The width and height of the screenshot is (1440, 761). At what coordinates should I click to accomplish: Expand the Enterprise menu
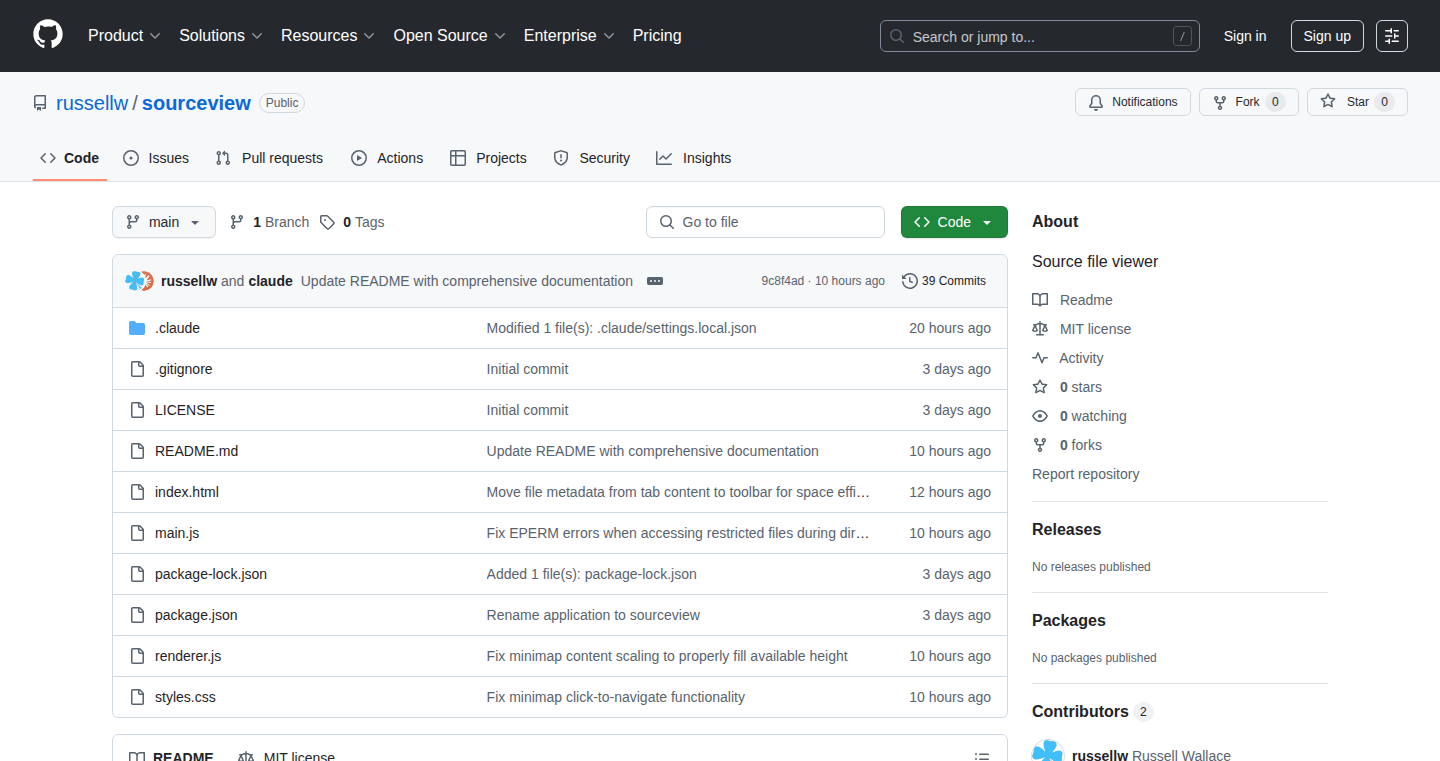point(569,36)
